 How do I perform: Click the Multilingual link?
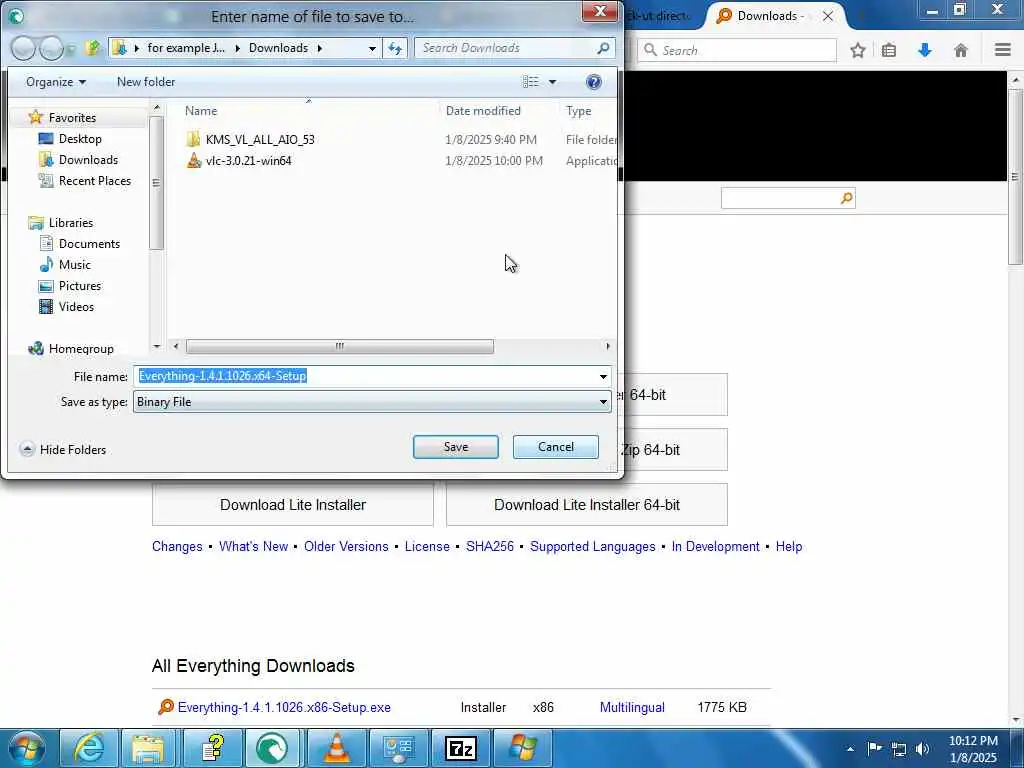pos(632,707)
